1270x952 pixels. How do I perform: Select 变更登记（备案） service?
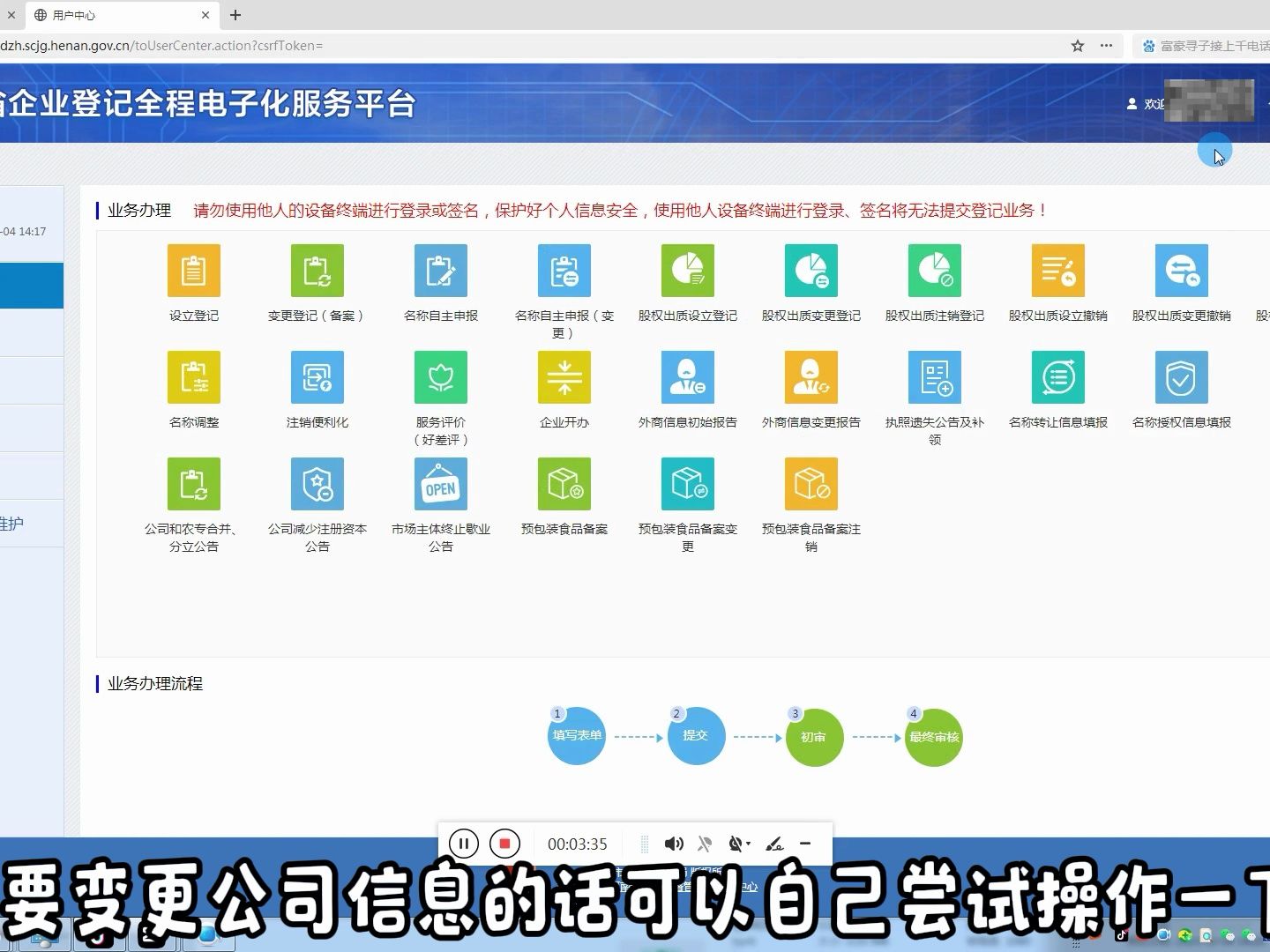317,271
